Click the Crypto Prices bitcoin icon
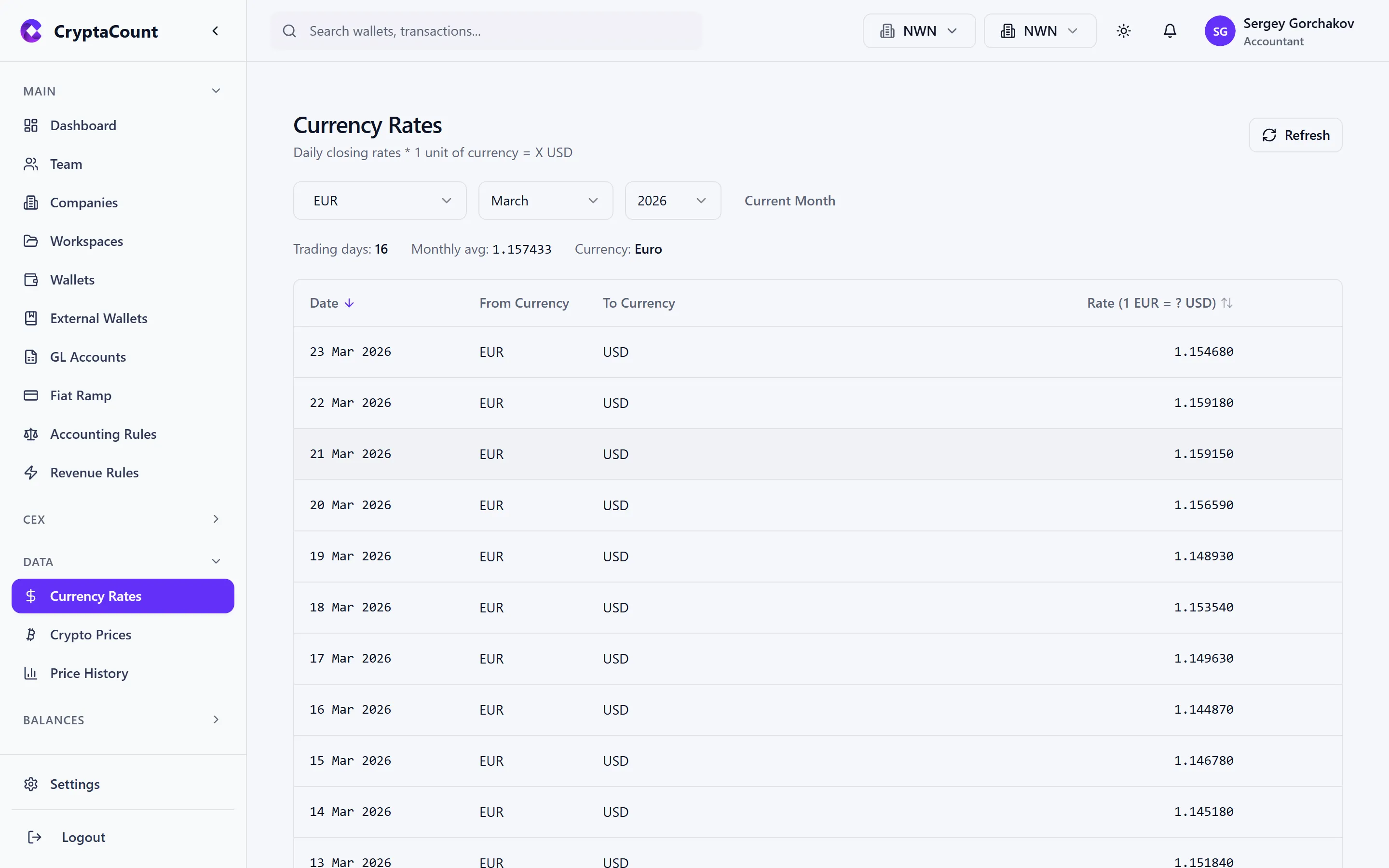1389x868 pixels. [31, 634]
